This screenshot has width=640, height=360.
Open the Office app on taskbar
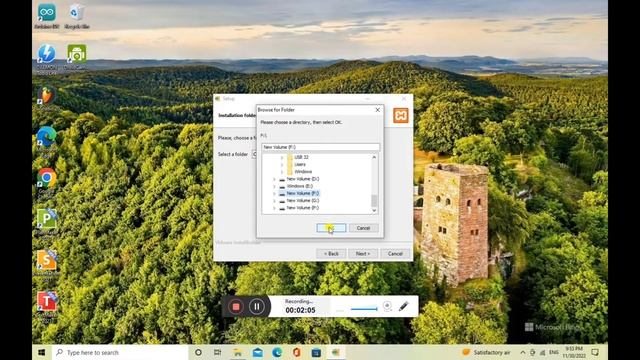pyautogui.click(x=297, y=352)
